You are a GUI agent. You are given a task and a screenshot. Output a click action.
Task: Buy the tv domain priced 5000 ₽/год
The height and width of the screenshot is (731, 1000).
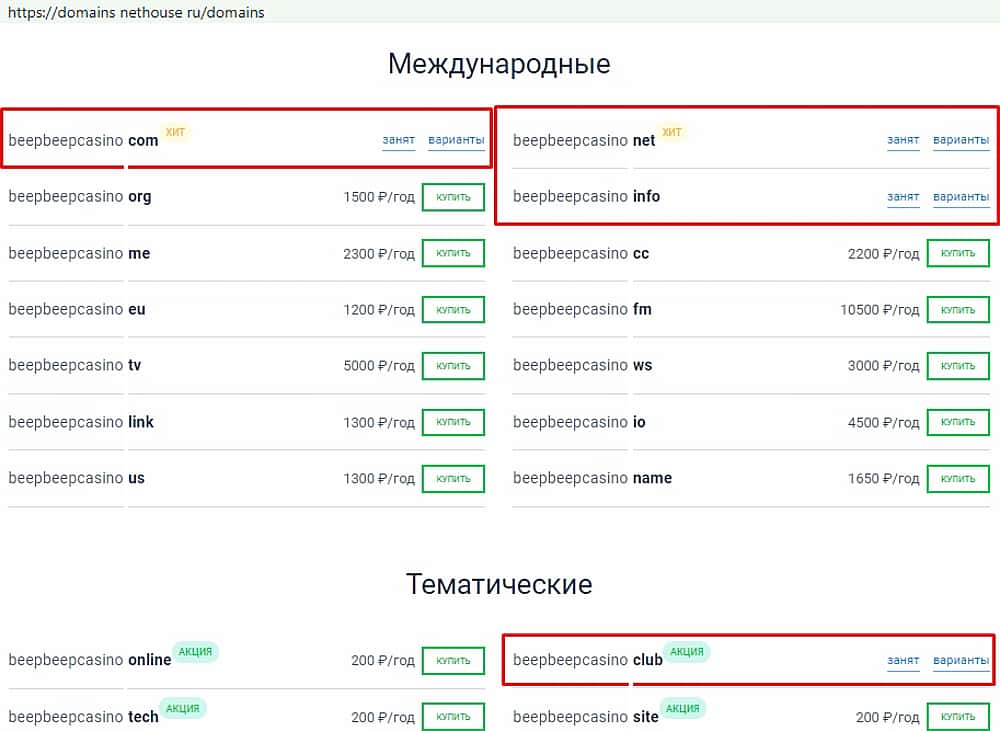coord(453,366)
